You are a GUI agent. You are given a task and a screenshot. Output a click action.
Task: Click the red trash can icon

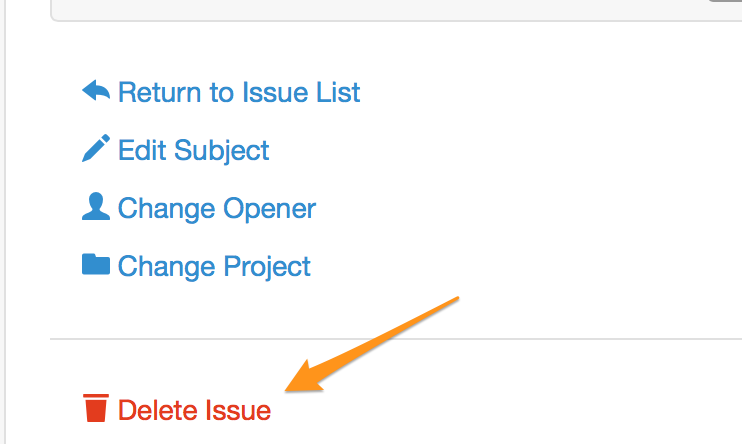point(95,409)
